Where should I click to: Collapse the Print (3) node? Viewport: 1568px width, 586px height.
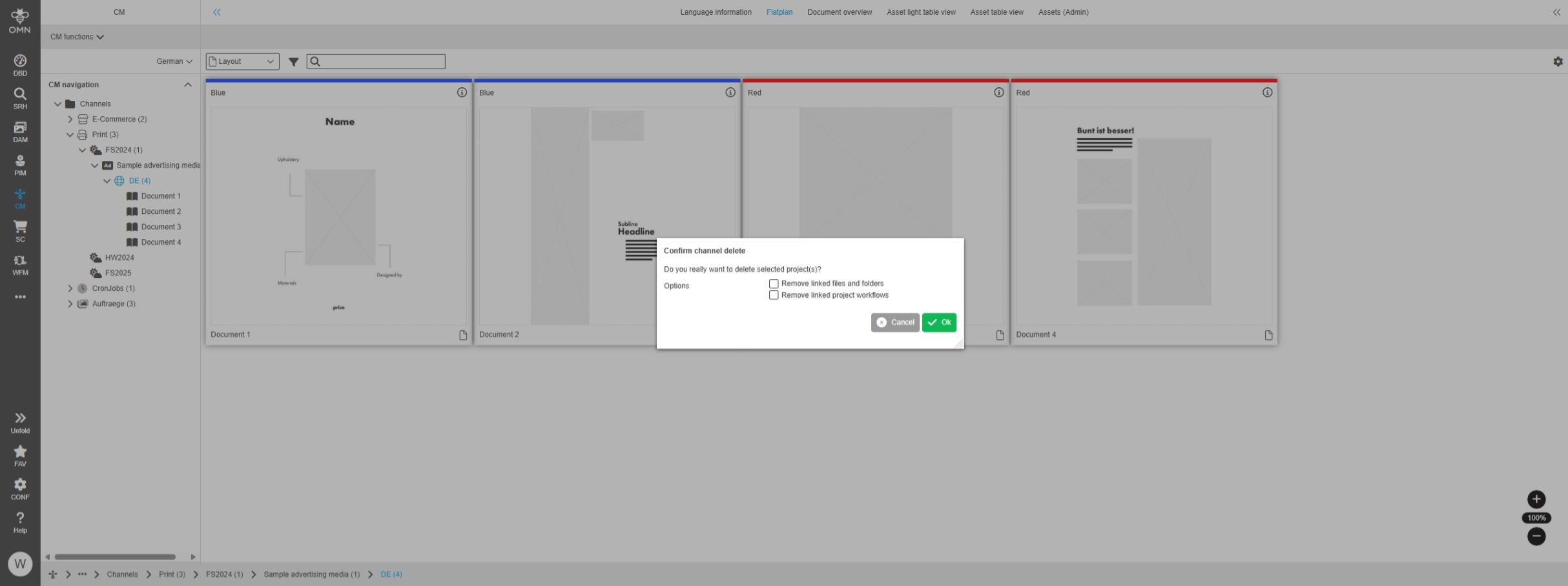[70, 135]
